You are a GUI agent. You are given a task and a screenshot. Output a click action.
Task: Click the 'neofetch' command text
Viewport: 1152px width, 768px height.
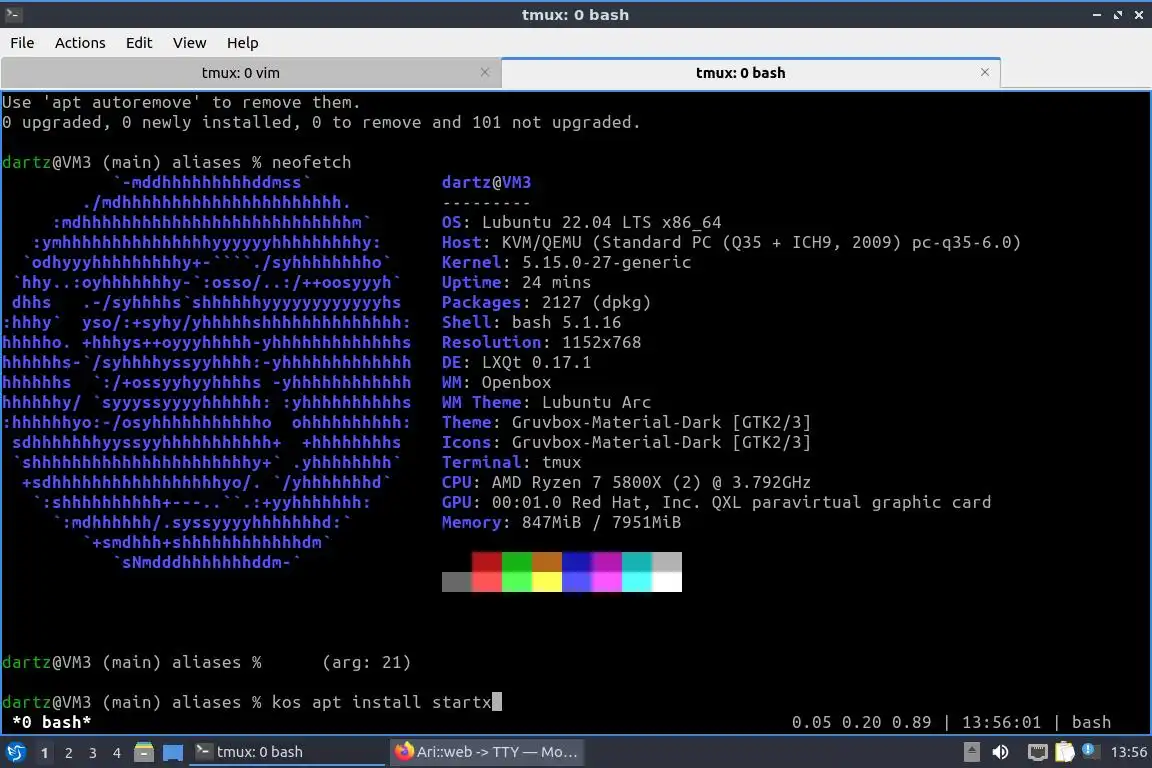(312, 162)
